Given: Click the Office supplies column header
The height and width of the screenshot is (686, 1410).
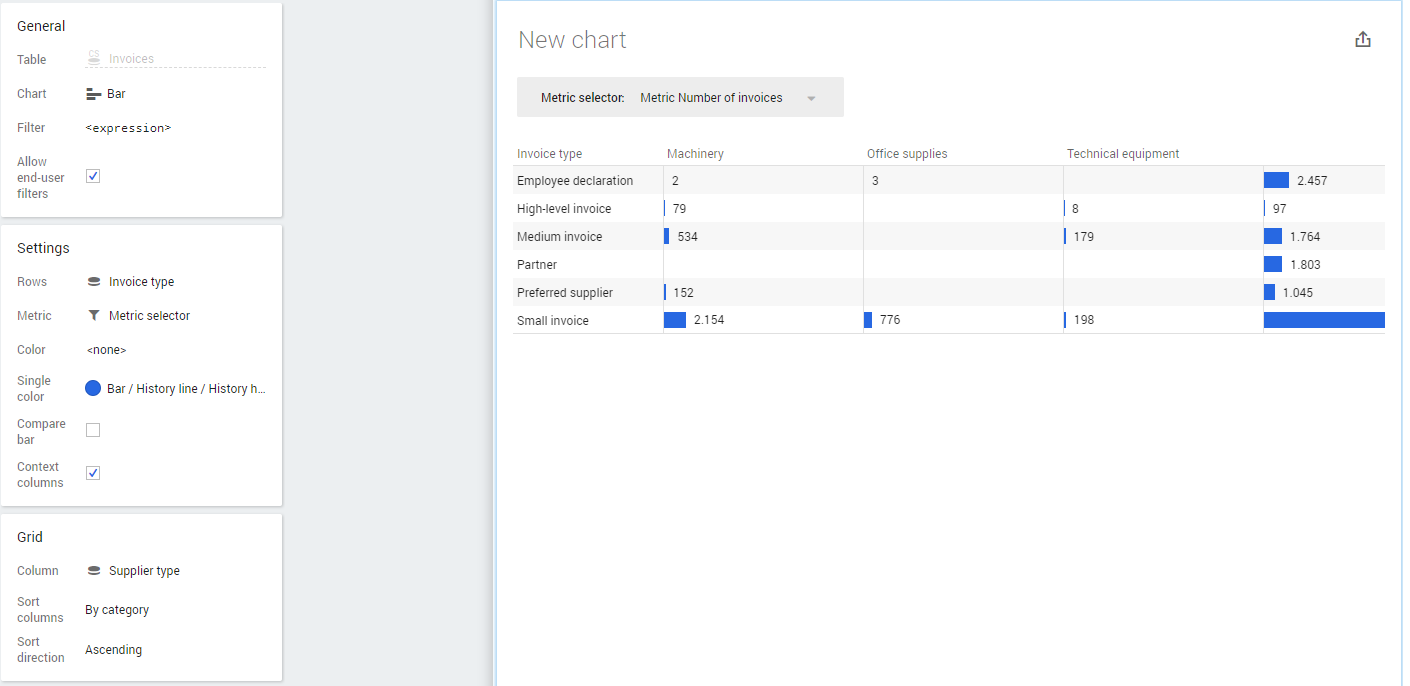Looking at the screenshot, I should tap(907, 154).
